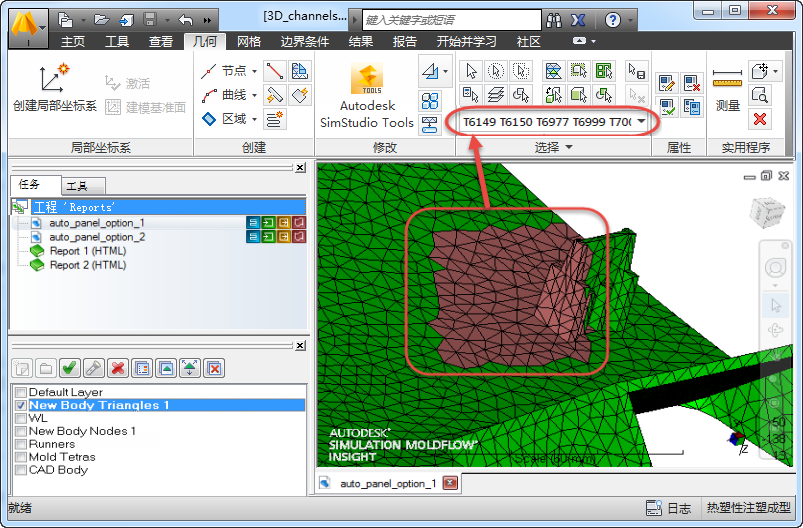
Task: Switch to the 边界条件 ribbon tab
Action: pyautogui.click(x=304, y=41)
